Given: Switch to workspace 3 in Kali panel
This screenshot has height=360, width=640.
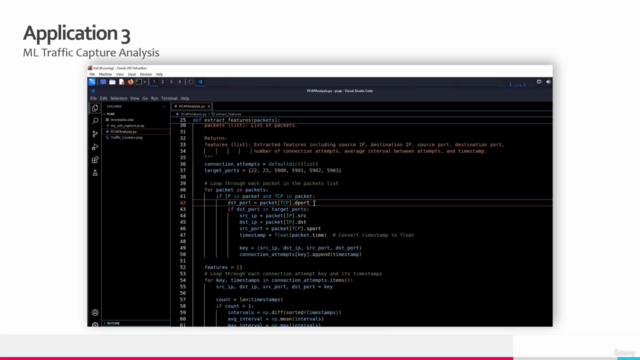Looking at the screenshot, I should 171,82.
